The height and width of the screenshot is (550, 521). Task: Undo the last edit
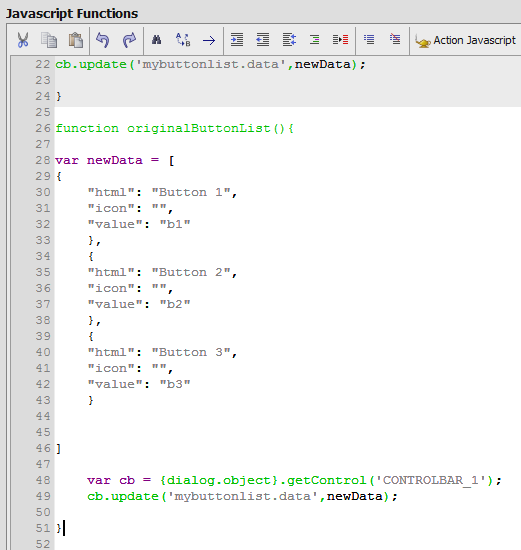103,40
